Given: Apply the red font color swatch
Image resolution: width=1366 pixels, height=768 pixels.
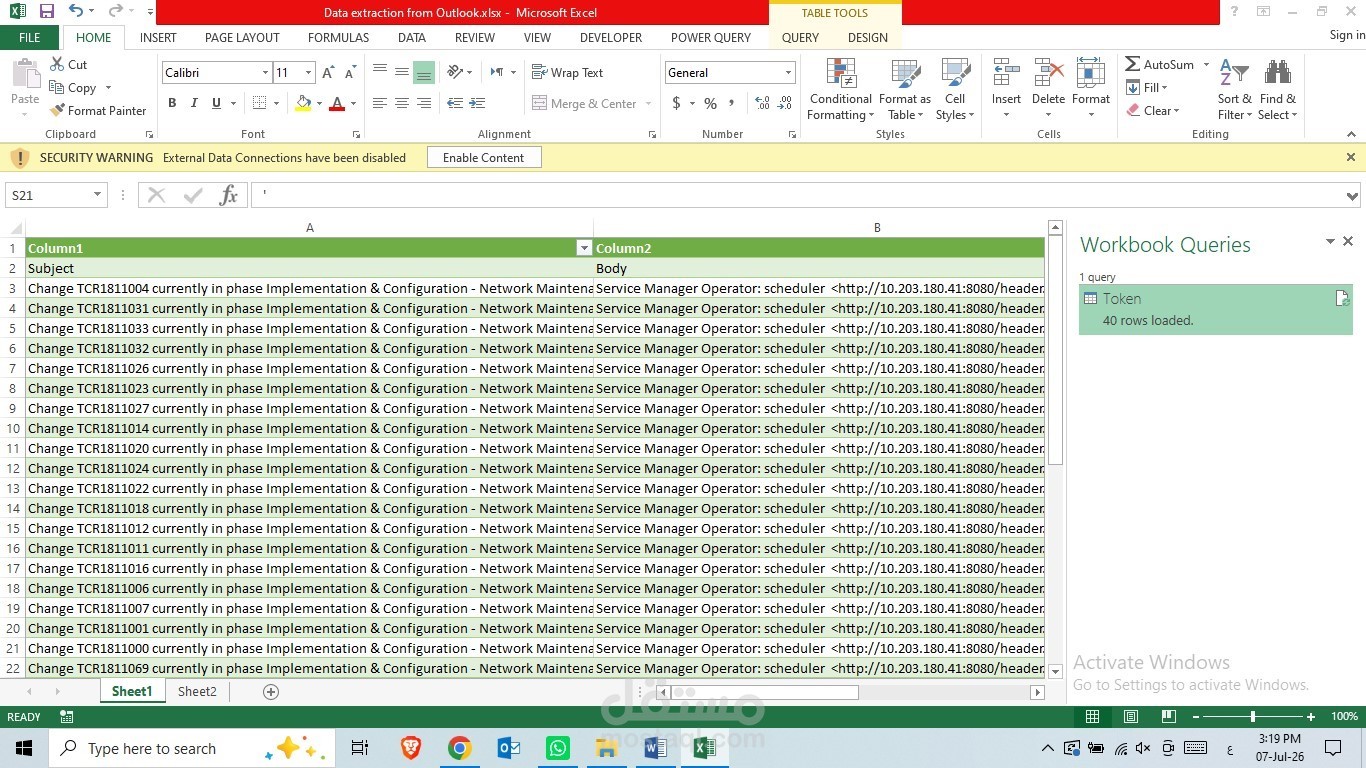Looking at the screenshot, I should [337, 103].
